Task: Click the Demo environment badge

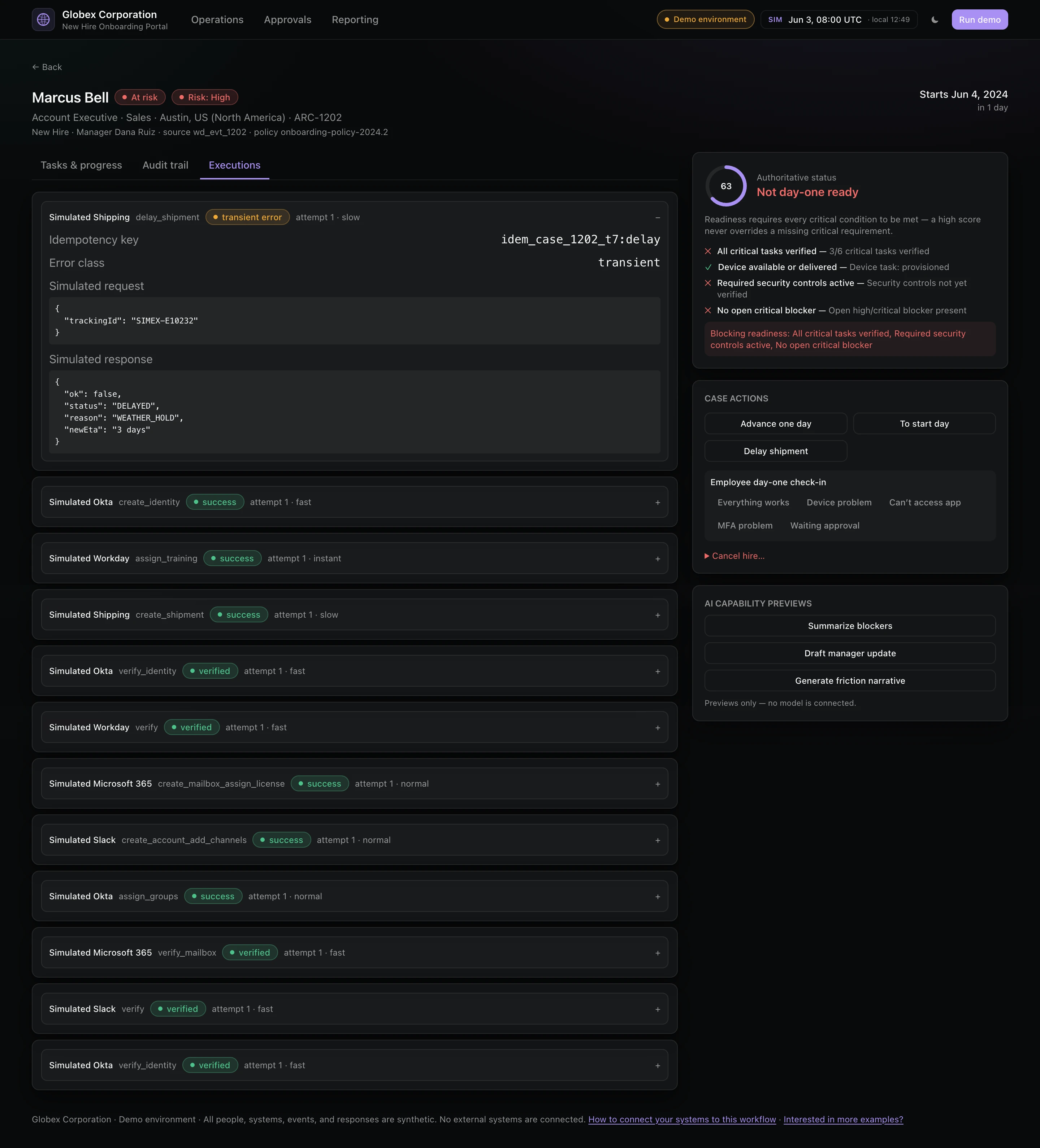Action: (705, 19)
